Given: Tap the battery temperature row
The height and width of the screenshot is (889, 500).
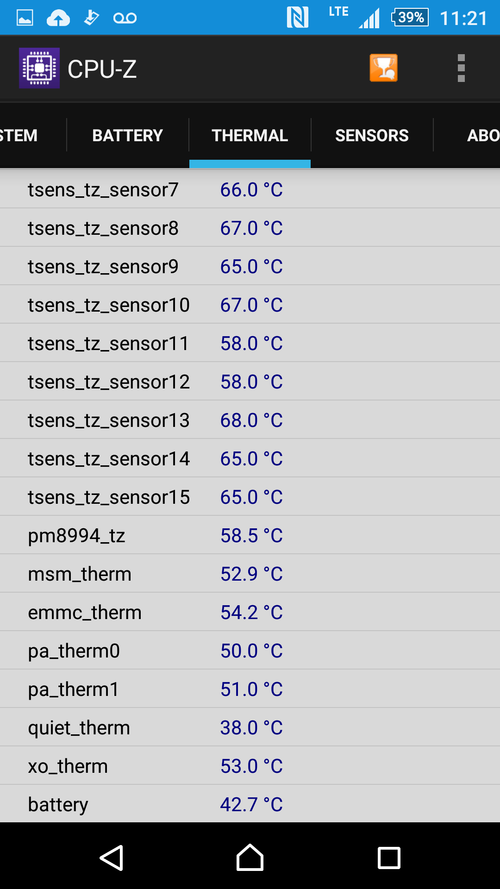Looking at the screenshot, I should [x=250, y=804].
